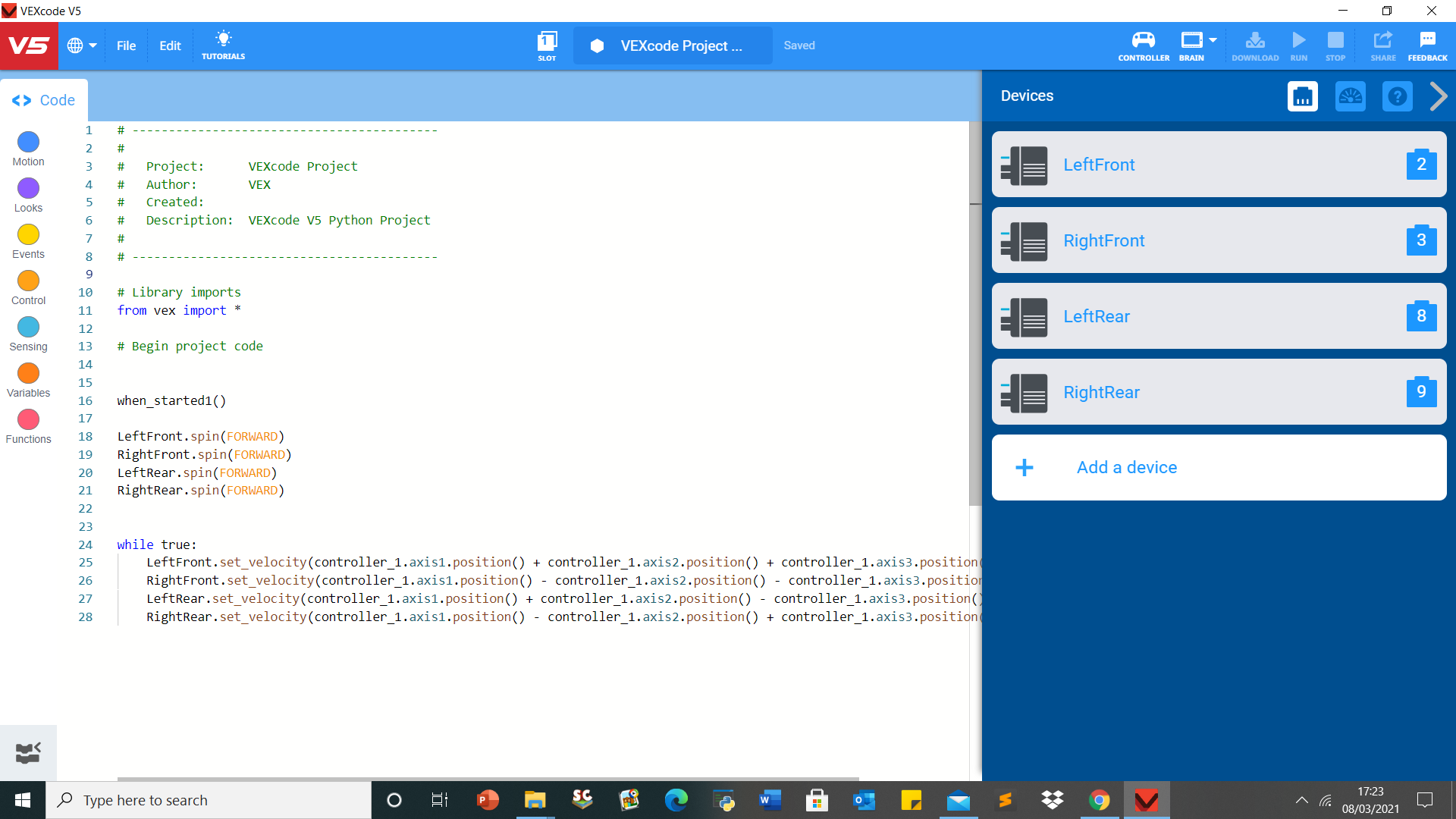Collapse the Devices panel arrow
Viewport: 1456px width, 819px height.
[1439, 96]
